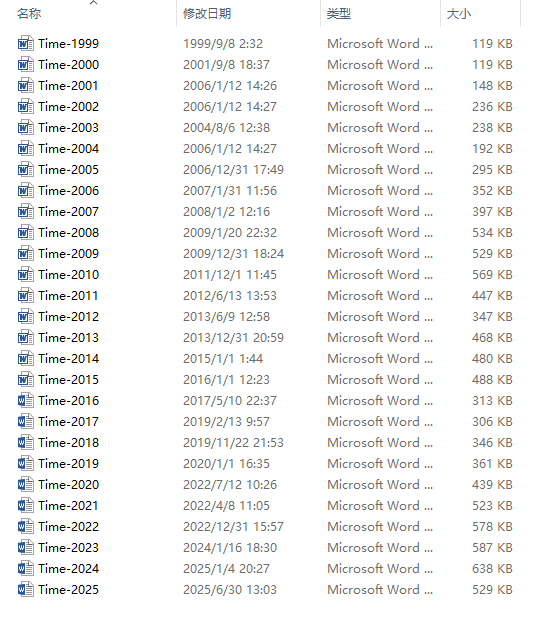Image resolution: width=545 pixels, height=620 pixels.
Task: Click the Time-2006 file name
Action: click(68, 191)
